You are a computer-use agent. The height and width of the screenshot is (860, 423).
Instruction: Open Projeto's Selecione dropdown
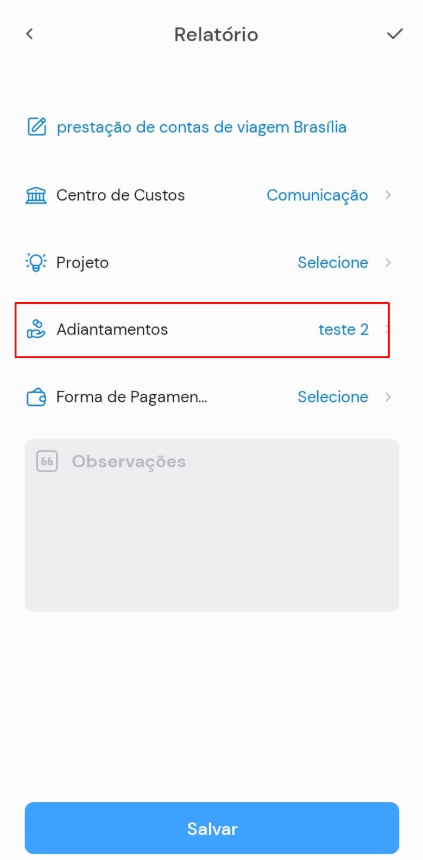[x=333, y=263]
